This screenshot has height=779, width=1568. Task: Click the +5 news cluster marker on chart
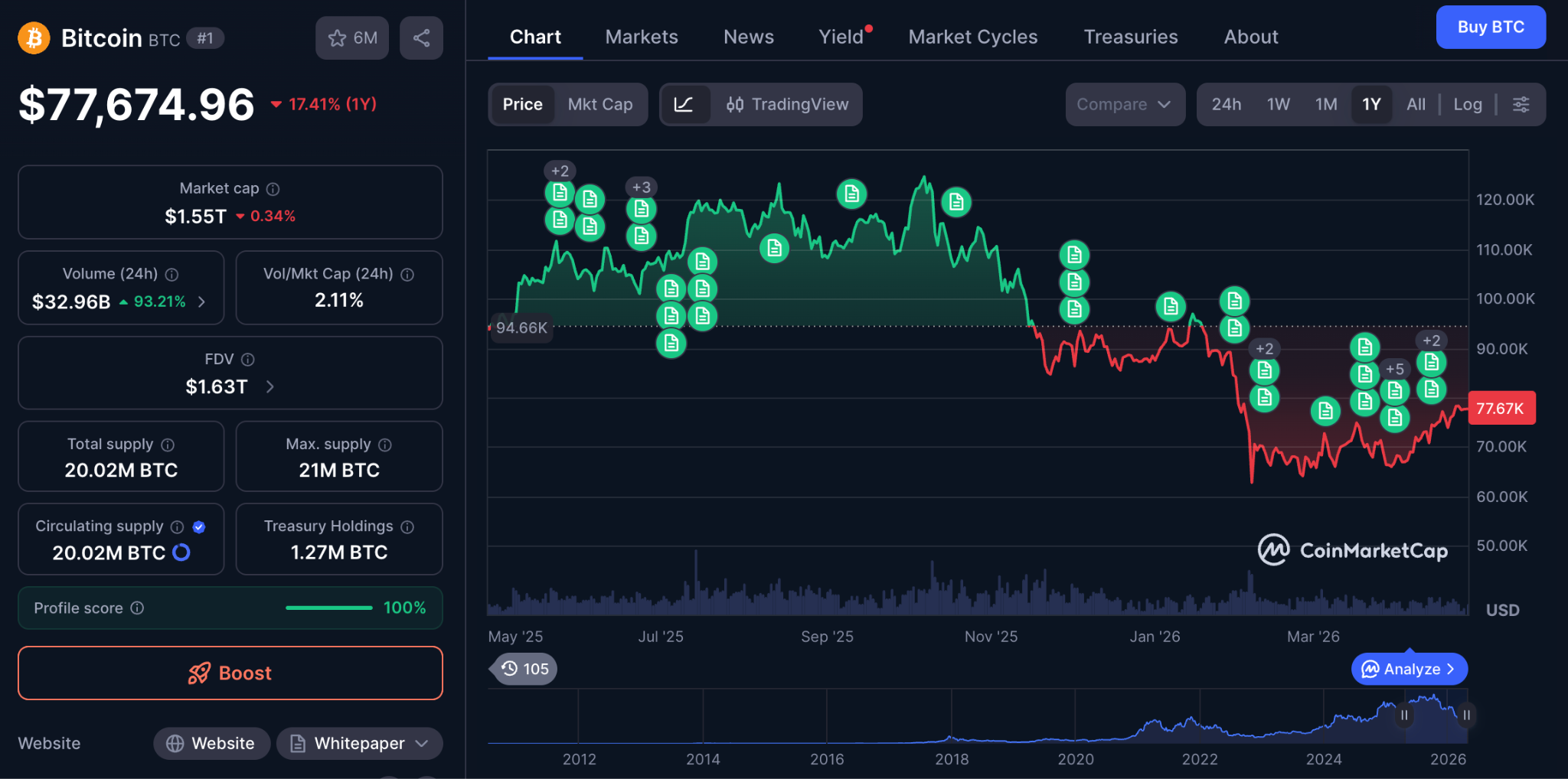point(1395,370)
